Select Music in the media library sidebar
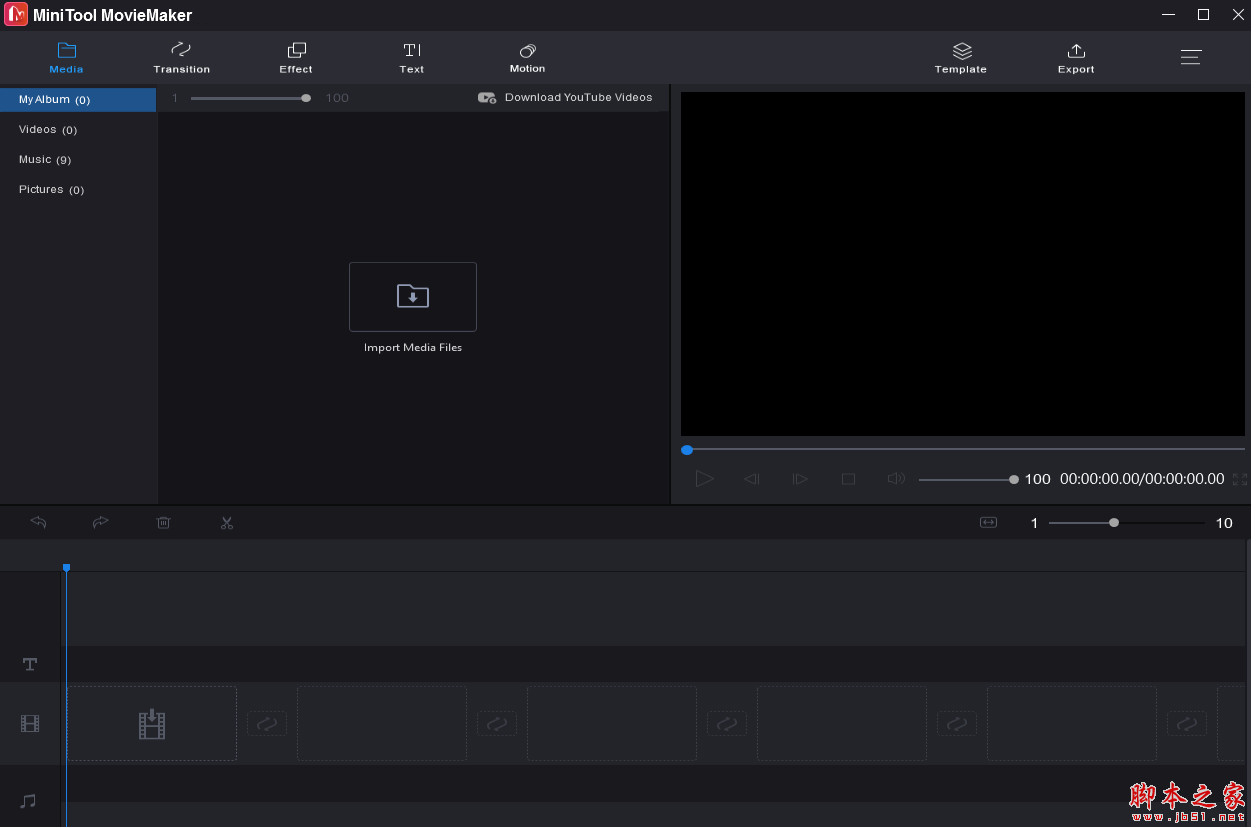The height and width of the screenshot is (828, 1256). [x=45, y=159]
